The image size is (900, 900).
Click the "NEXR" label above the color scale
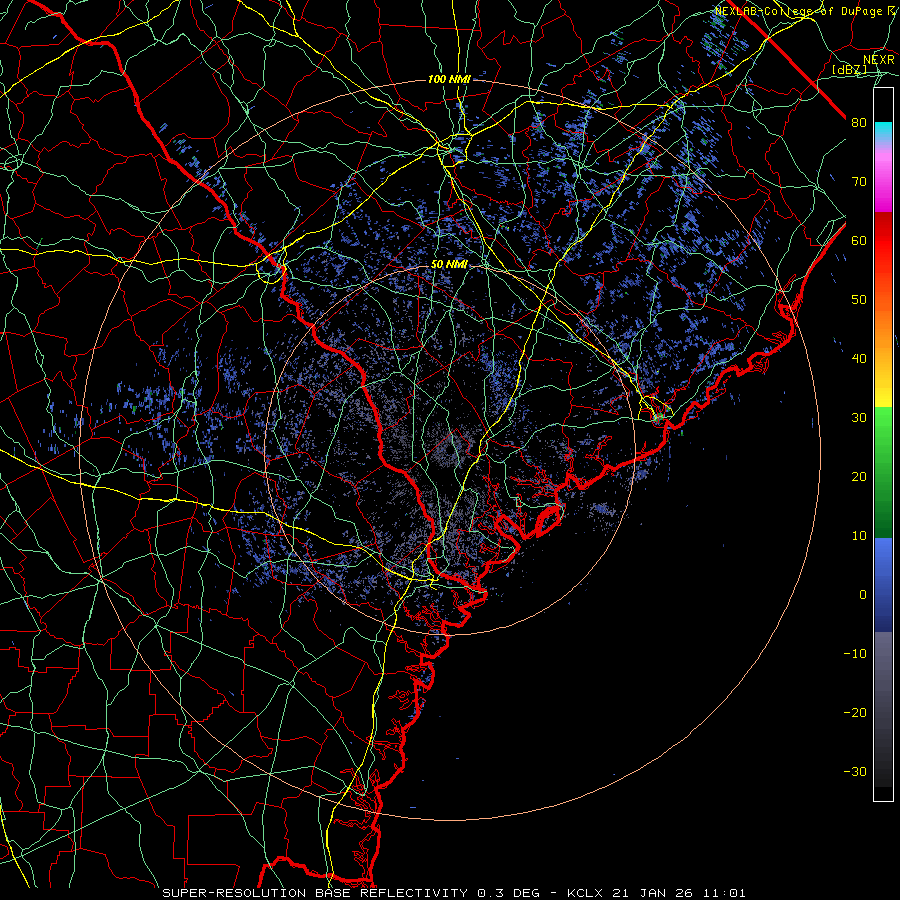pyautogui.click(x=879, y=60)
